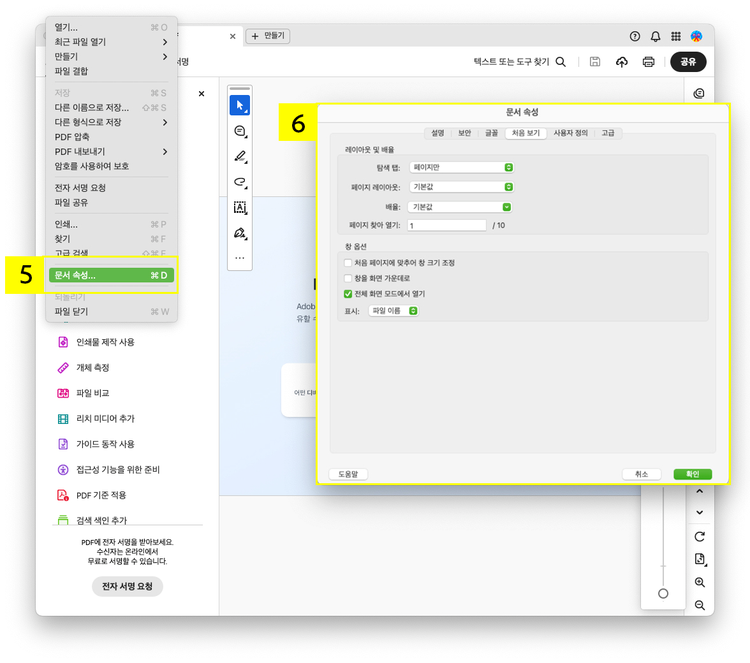Switch to the 보안 tab
750x663 pixels.
[x=464, y=133]
